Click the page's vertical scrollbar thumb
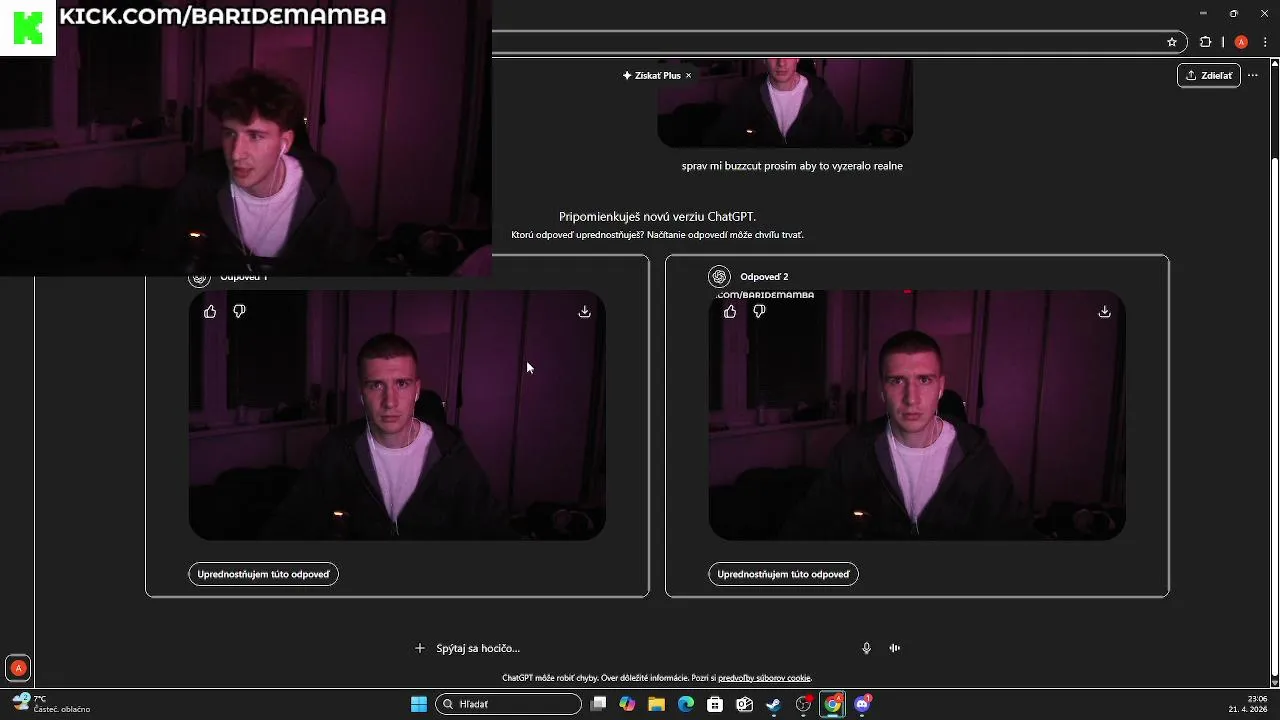The image size is (1280, 720). coord(1274,415)
